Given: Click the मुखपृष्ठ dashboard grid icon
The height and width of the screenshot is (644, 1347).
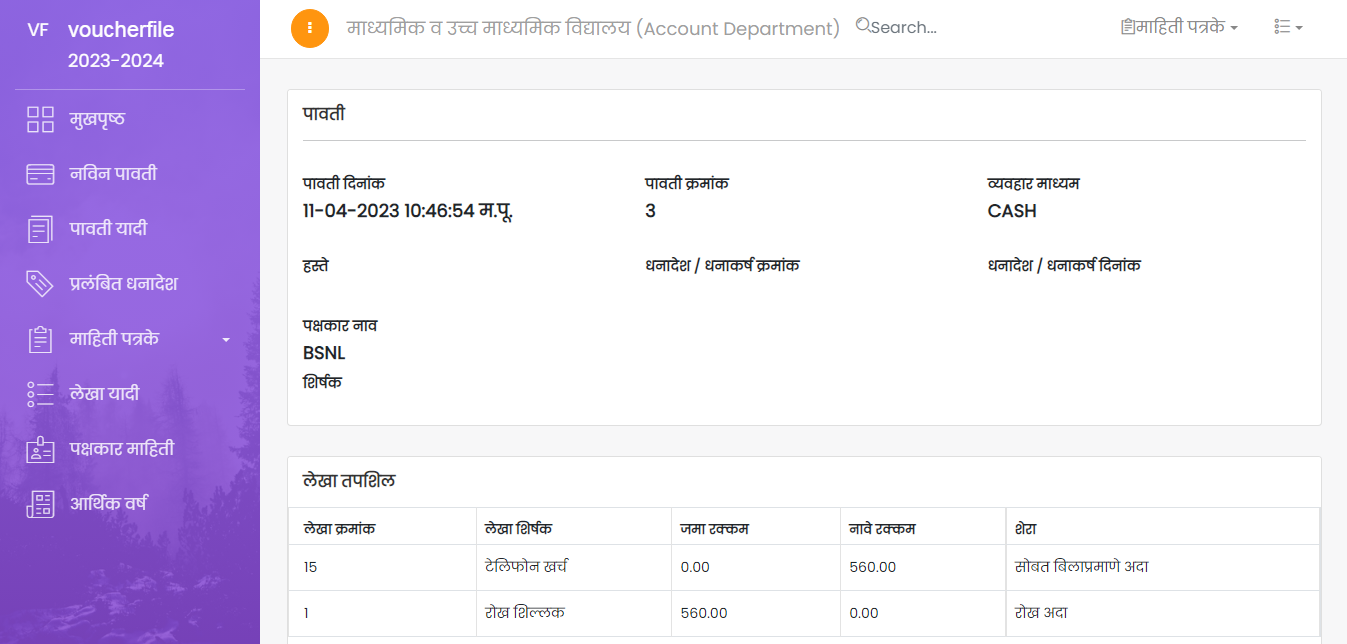Looking at the screenshot, I should 40,120.
